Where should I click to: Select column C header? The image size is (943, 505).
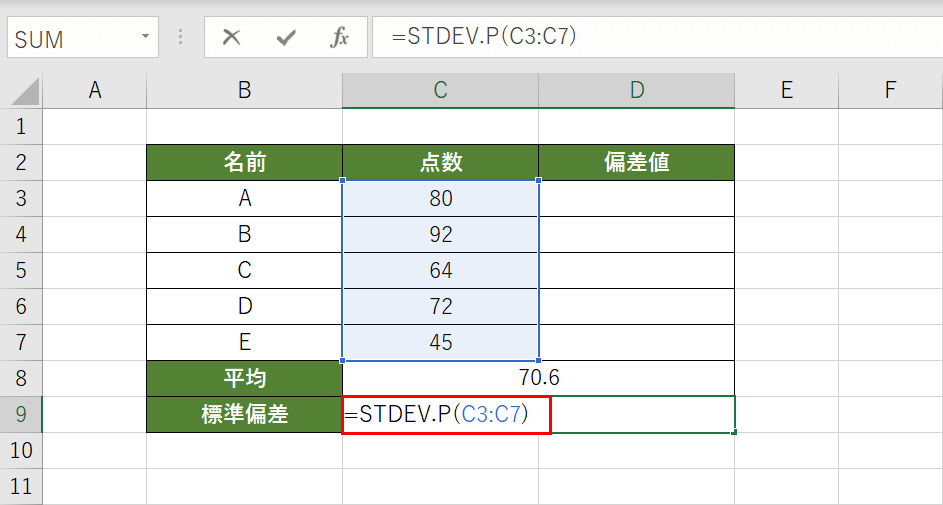tap(440, 91)
